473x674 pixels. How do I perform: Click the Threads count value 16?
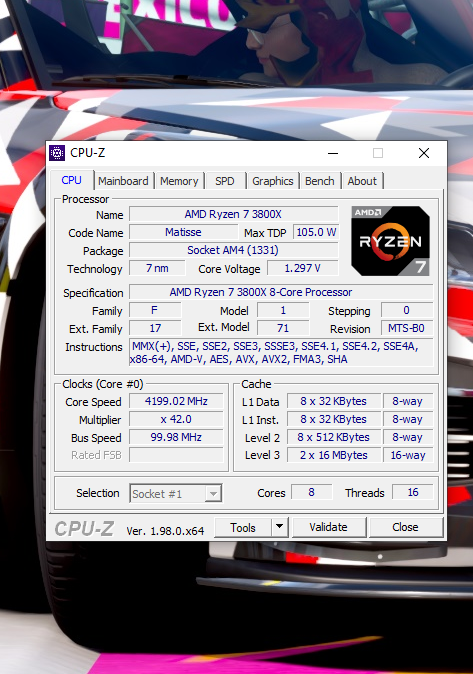(413, 492)
